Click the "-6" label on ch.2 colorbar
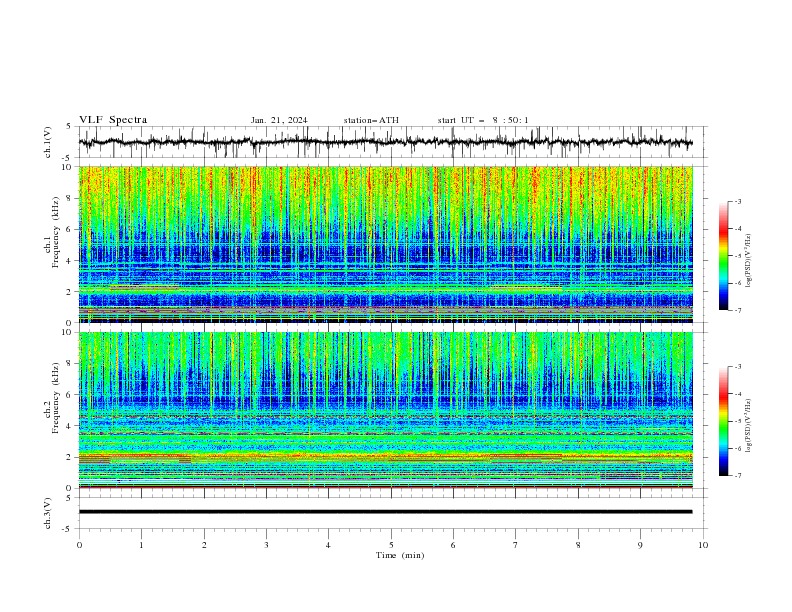This screenshot has width=792, height=612. pyautogui.click(x=737, y=448)
